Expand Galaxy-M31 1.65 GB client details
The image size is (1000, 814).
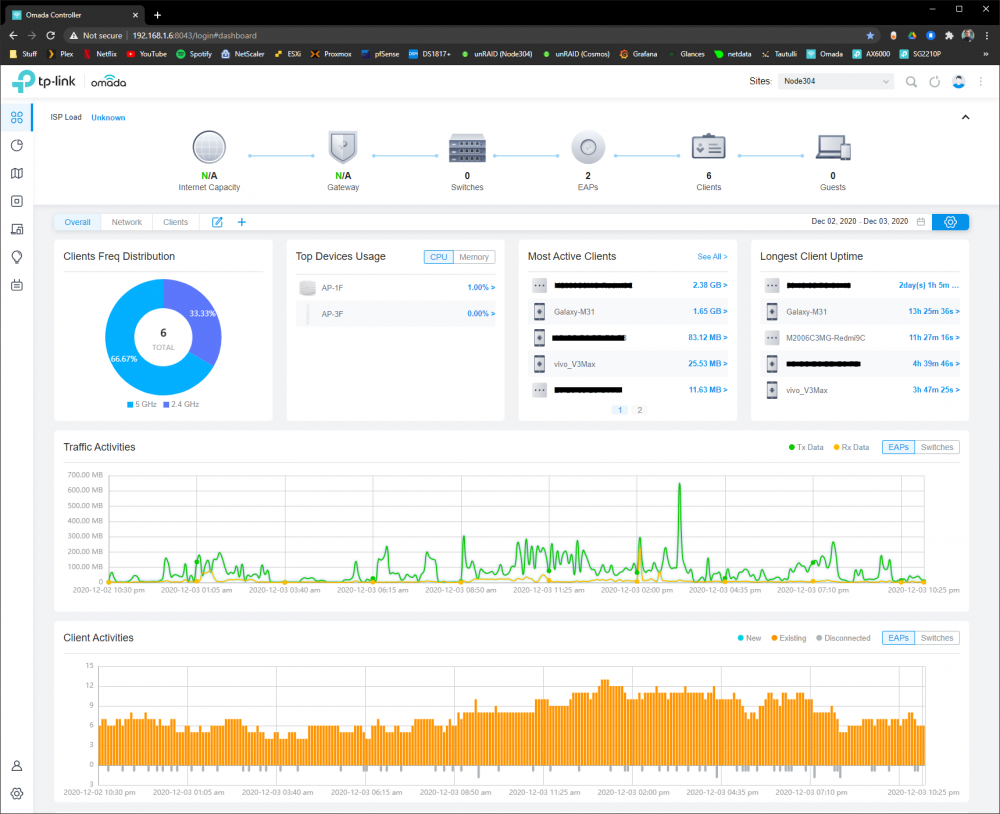[x=710, y=311]
